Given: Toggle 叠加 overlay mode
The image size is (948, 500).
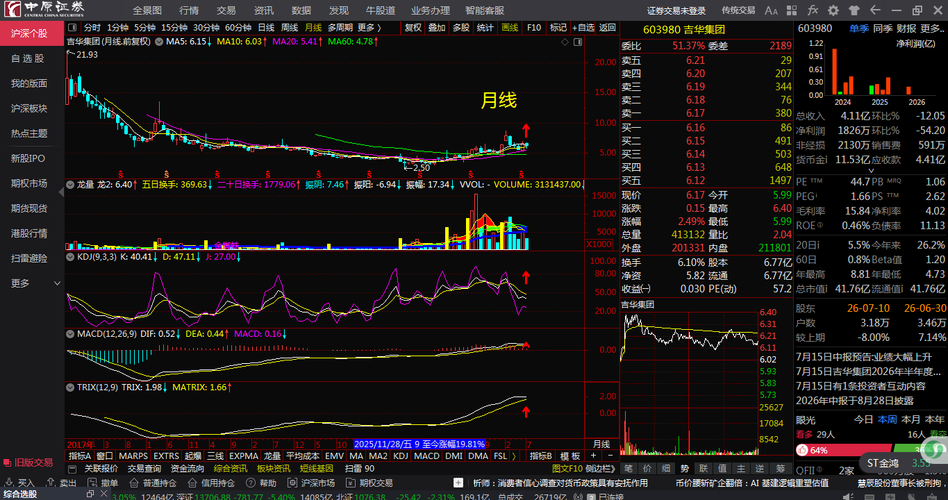Looking at the screenshot, I should coord(437,28).
